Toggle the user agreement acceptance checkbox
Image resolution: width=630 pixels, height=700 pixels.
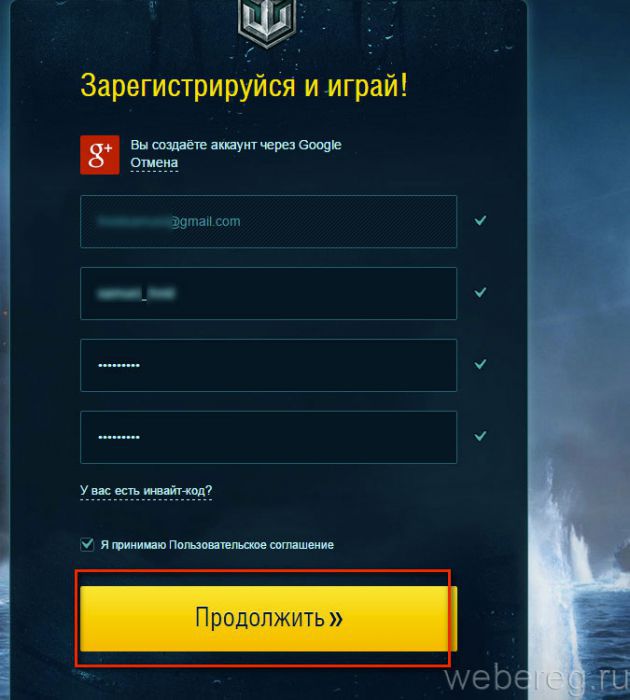tap(87, 544)
